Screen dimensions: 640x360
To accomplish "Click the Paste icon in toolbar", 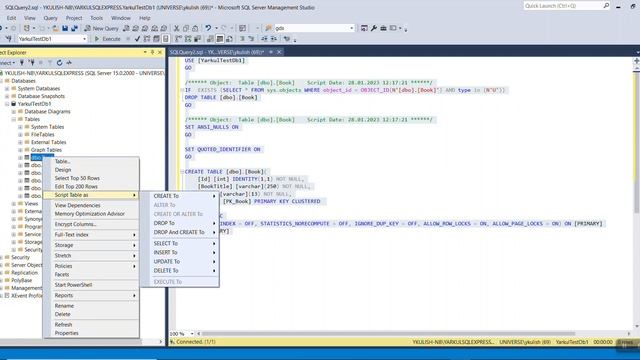I will tap(195, 28).
